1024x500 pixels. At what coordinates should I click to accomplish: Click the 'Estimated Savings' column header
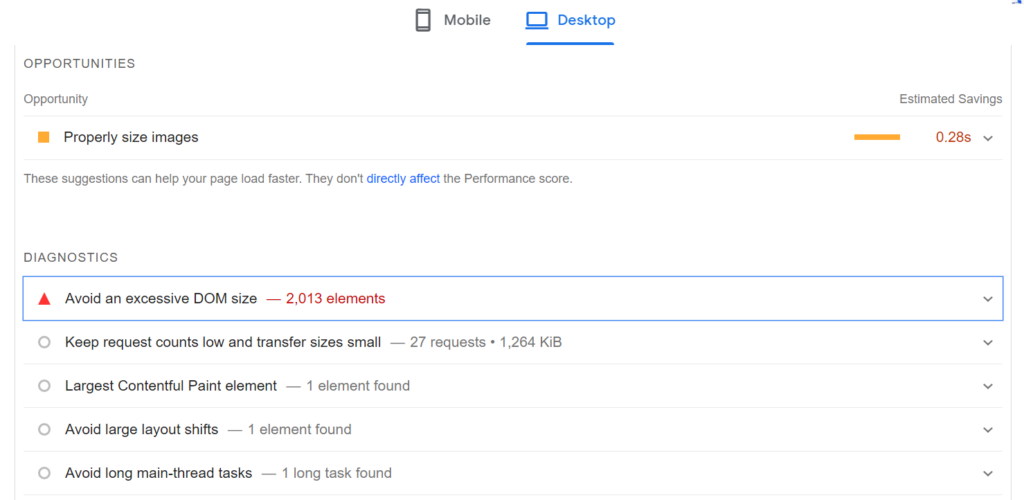[x=950, y=99]
